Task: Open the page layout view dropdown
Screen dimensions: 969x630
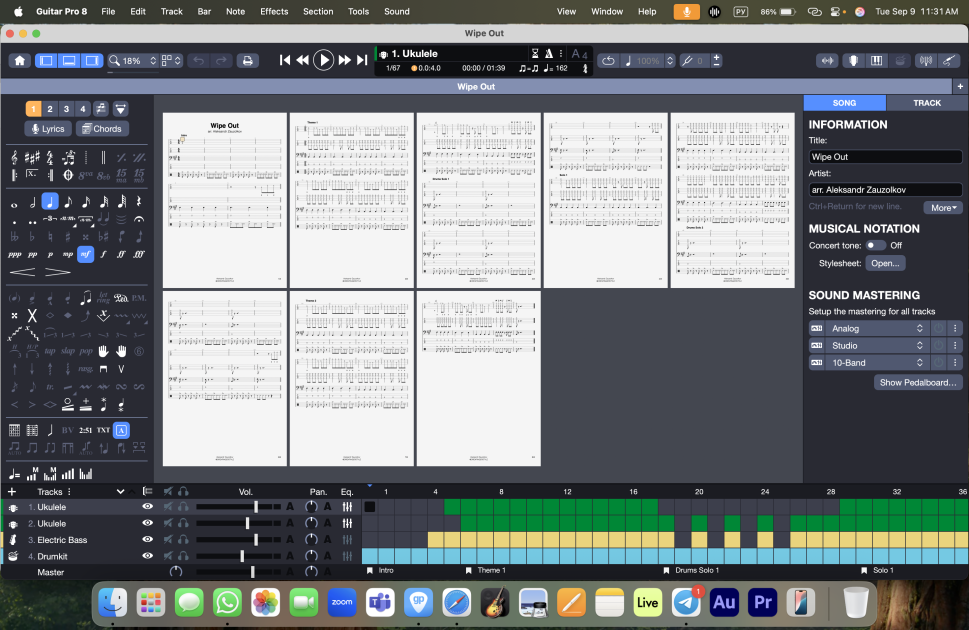Action: tap(171, 61)
